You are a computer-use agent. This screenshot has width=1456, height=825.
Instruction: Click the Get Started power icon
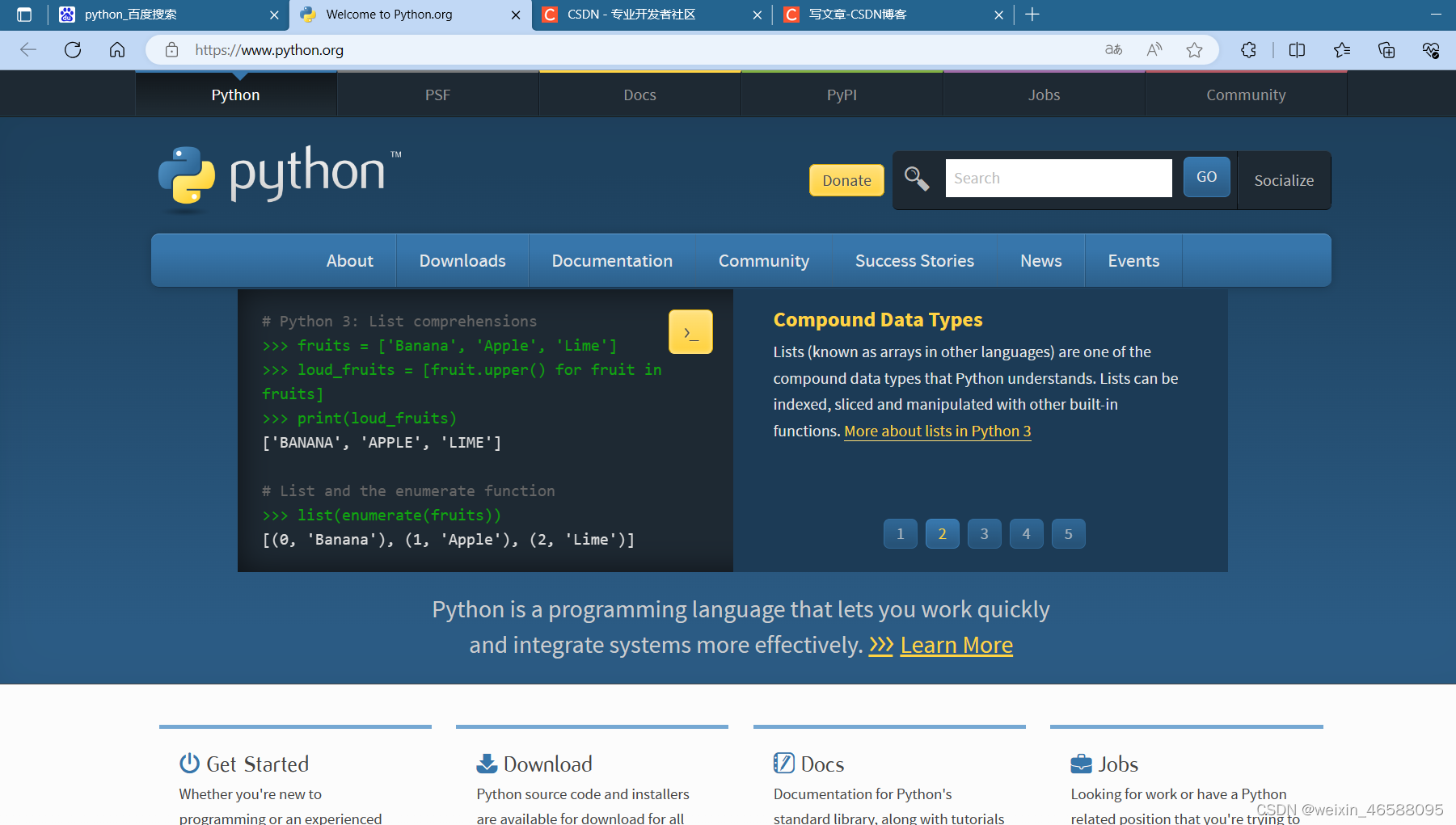[x=189, y=763]
